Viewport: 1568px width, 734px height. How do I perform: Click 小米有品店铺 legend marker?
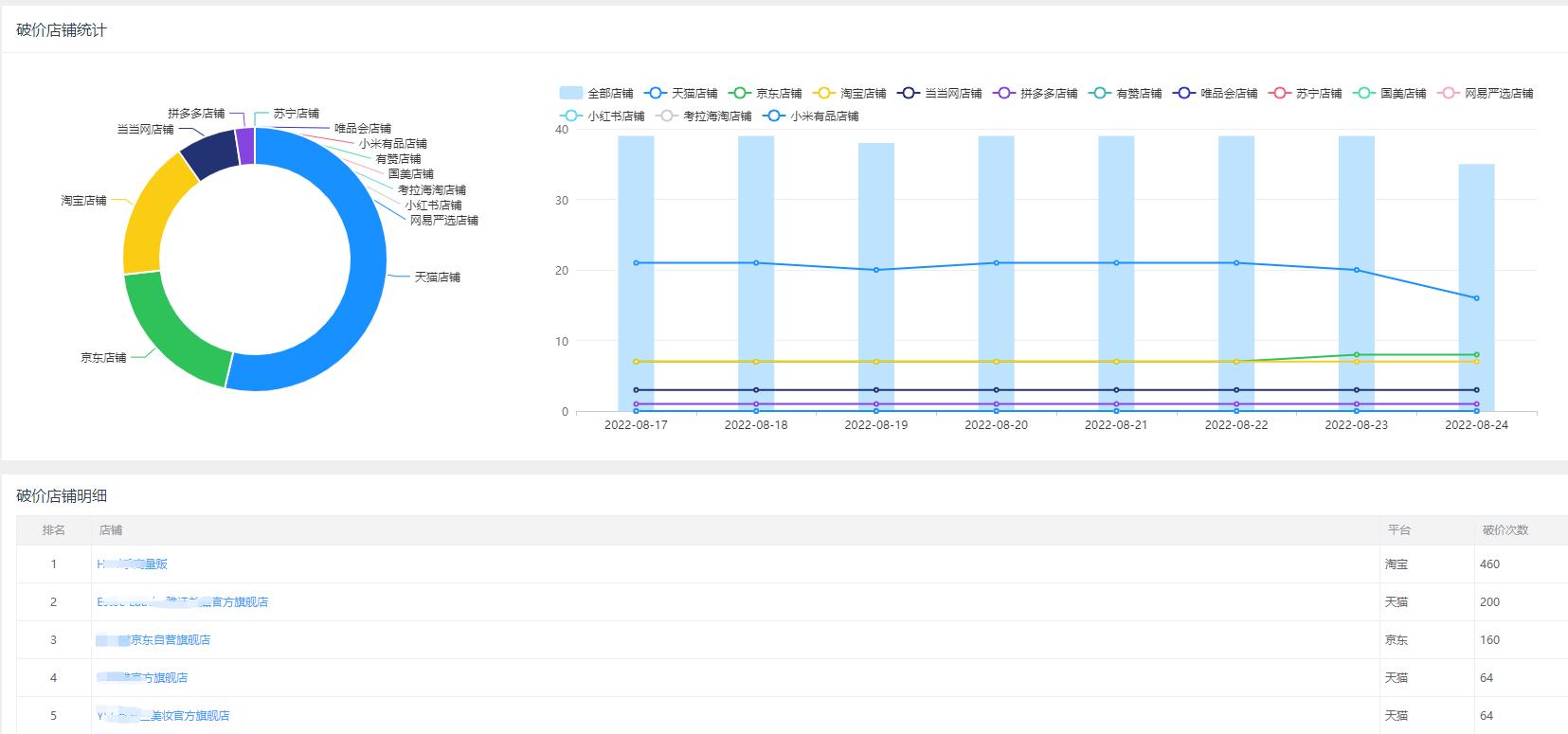coord(774,116)
